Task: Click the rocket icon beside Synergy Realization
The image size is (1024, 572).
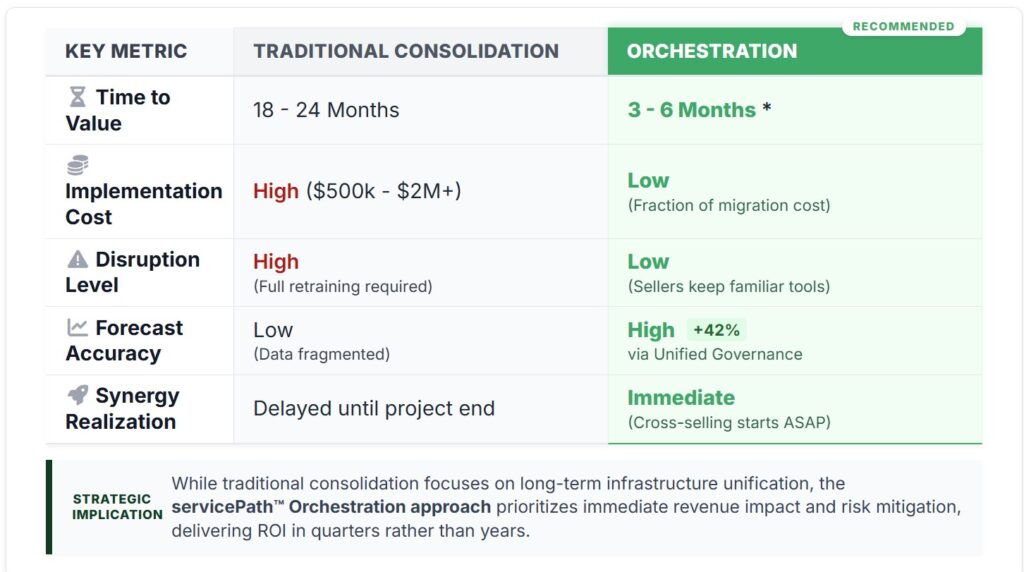Action: click(77, 396)
